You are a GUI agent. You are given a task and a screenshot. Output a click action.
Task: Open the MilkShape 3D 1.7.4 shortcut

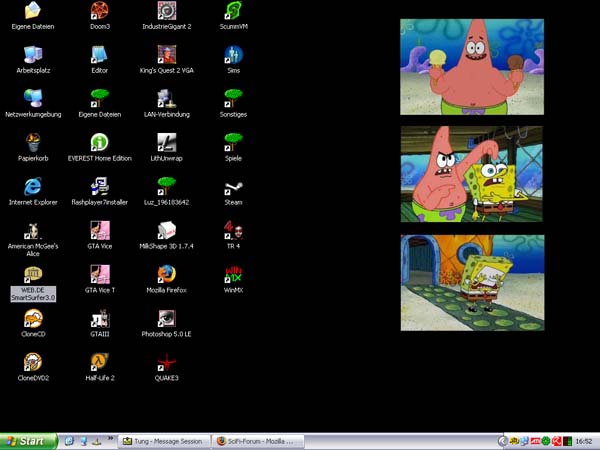[166, 230]
